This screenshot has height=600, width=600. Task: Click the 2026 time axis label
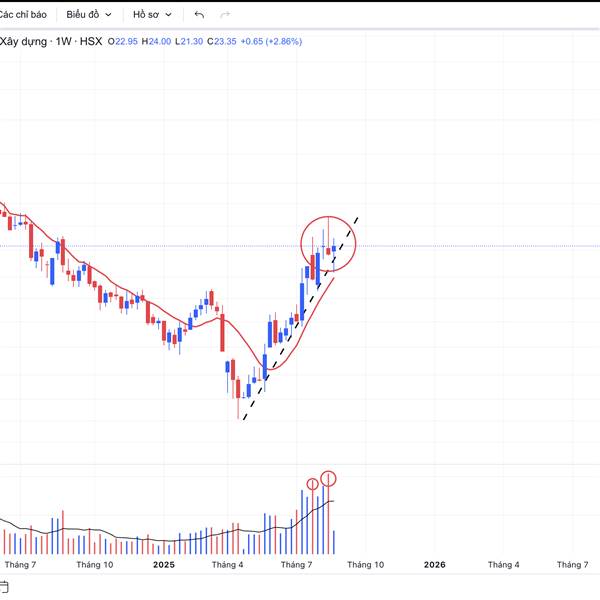435,565
